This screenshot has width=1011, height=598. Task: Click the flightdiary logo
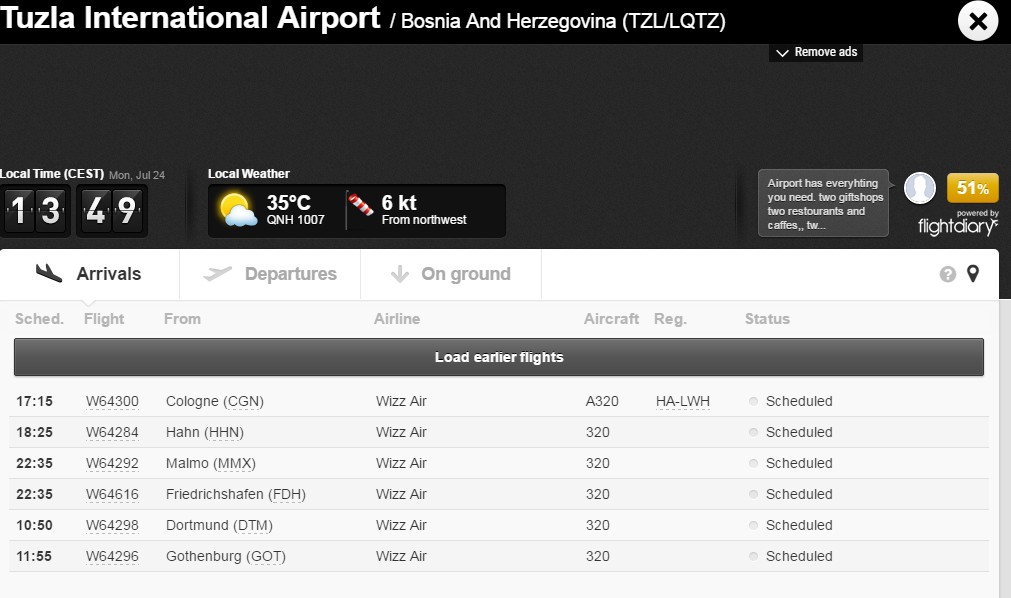point(958,226)
